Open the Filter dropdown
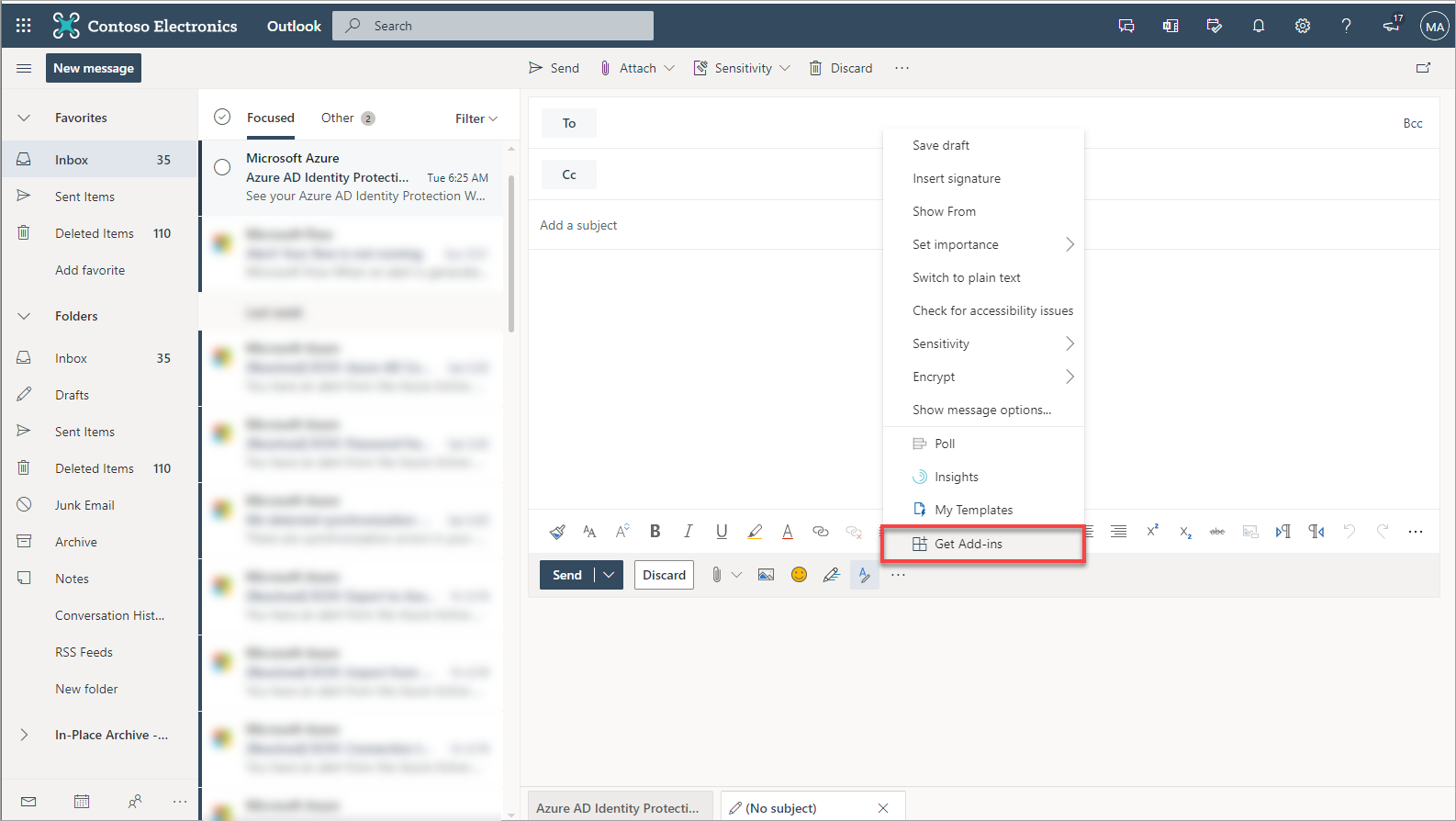Image resolution: width=1456 pixels, height=821 pixels. (x=476, y=118)
